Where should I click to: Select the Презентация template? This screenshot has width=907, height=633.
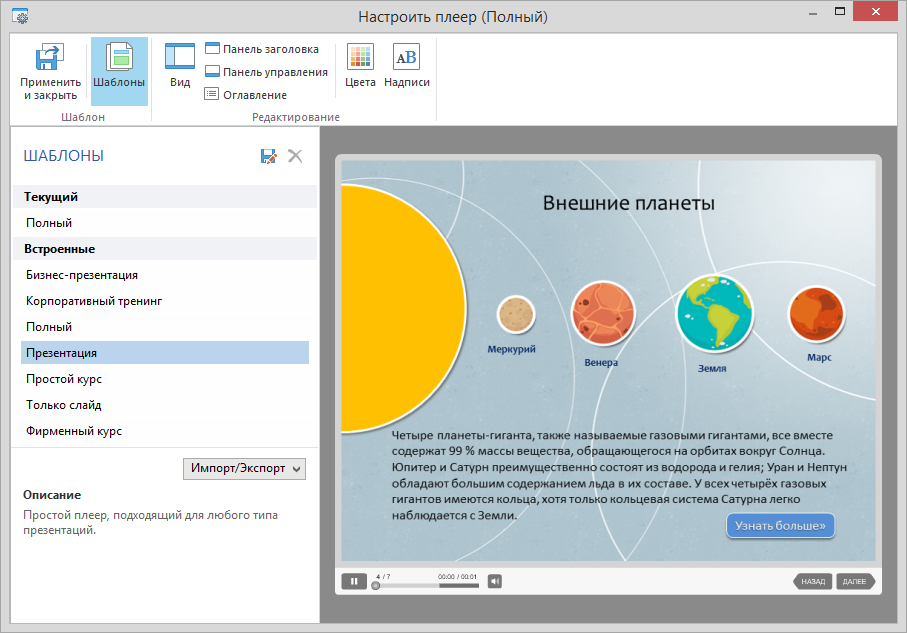165,353
